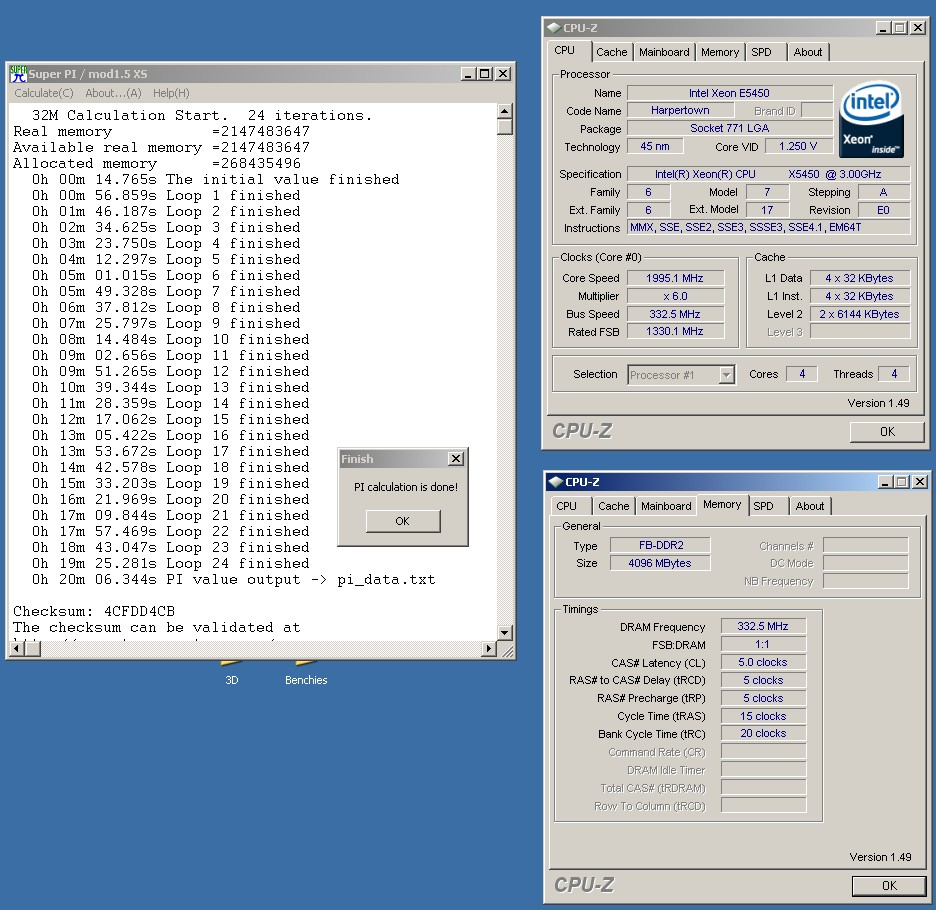Select Cache tab in lower CPU-Z window

pyautogui.click(x=614, y=506)
